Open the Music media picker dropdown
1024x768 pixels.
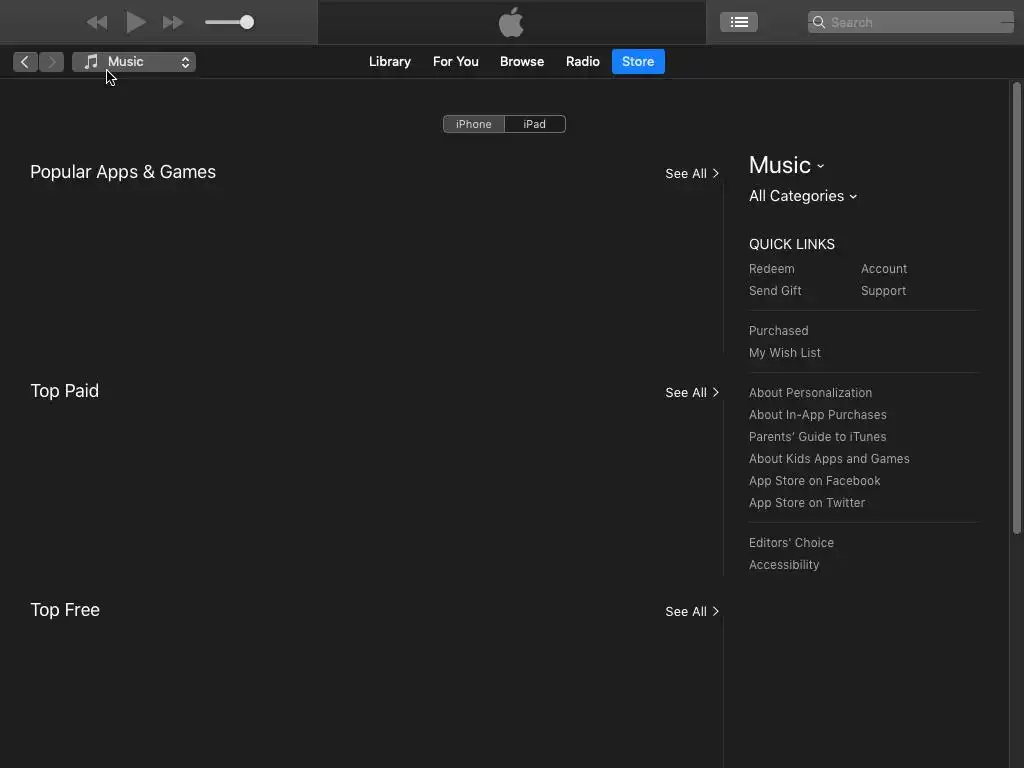pyautogui.click(x=134, y=62)
